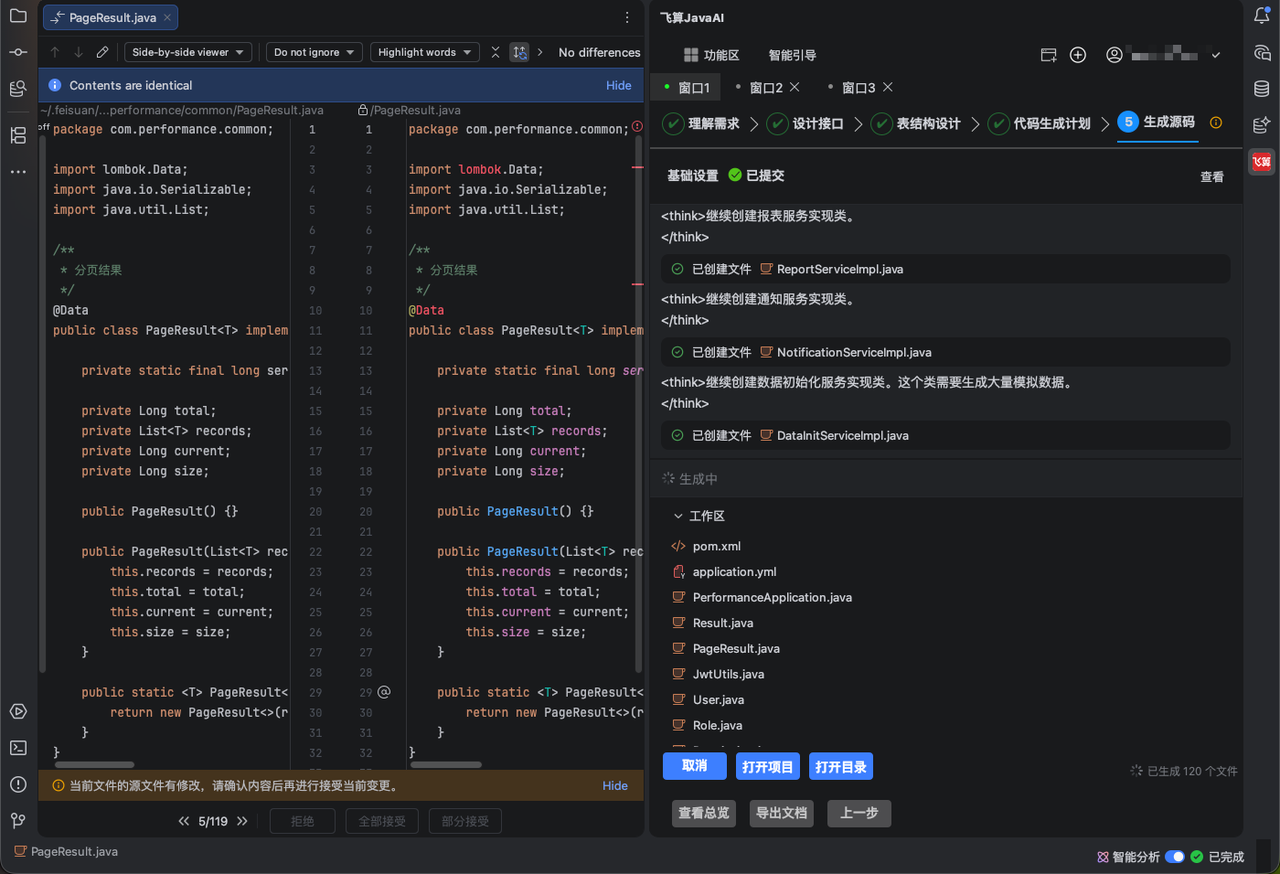1280x874 pixels.
Task: Go to next file with double-right arrows
Action: pyautogui.click(x=242, y=821)
